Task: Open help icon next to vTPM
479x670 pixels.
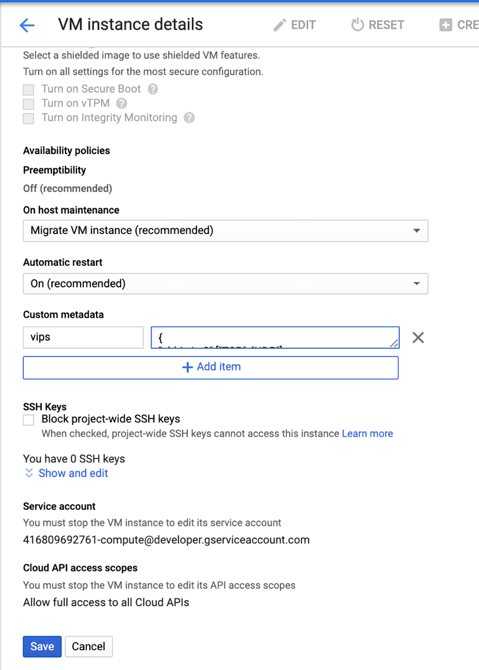Action: coord(121,103)
